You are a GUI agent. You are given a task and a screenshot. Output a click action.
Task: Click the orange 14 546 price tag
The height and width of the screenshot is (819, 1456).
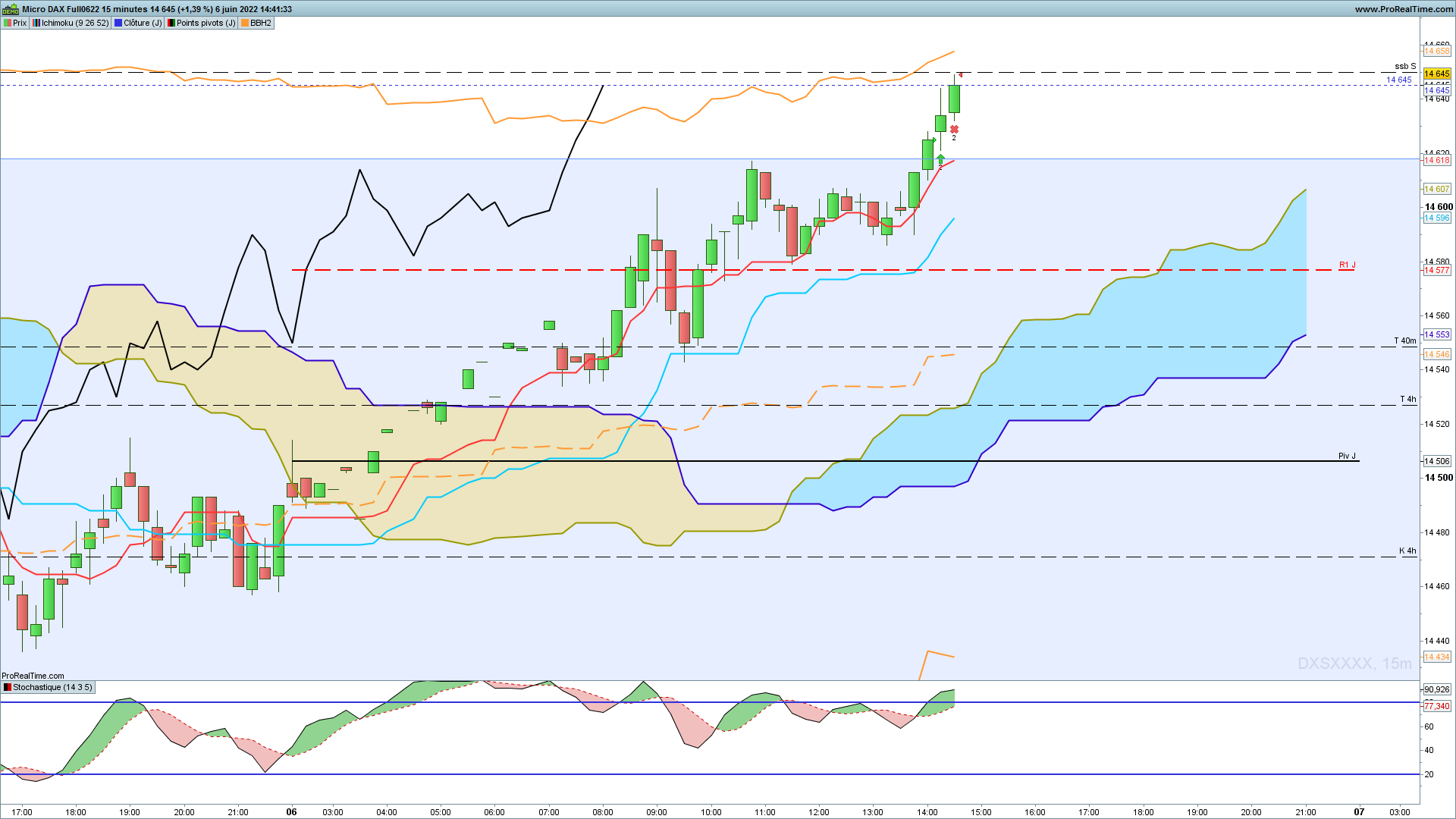coord(1437,354)
